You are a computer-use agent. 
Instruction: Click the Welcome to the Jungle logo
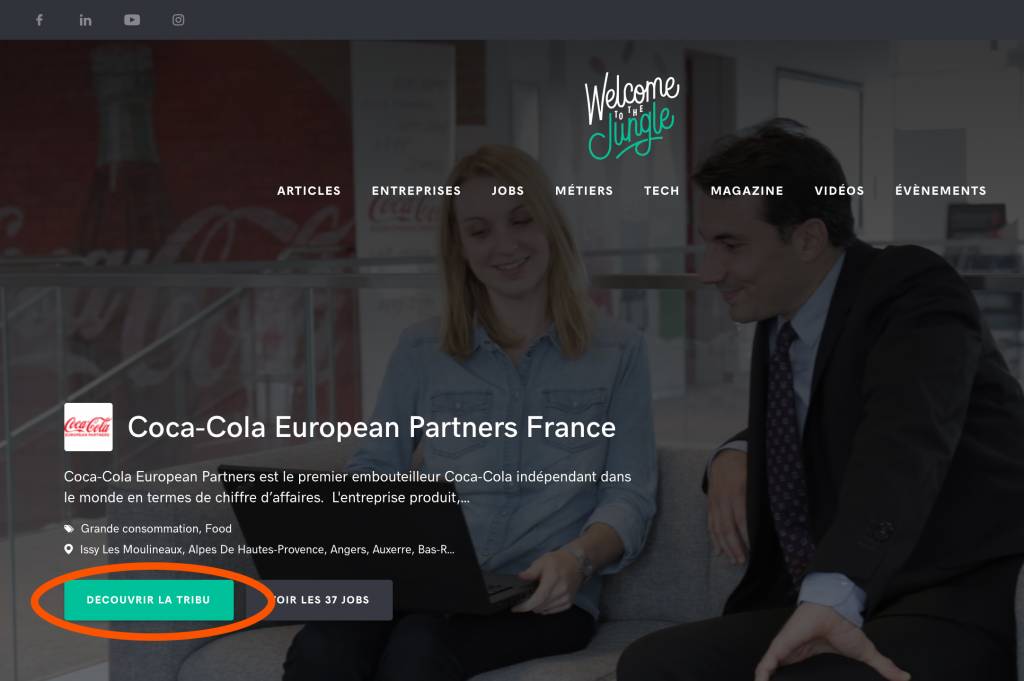[x=632, y=116]
